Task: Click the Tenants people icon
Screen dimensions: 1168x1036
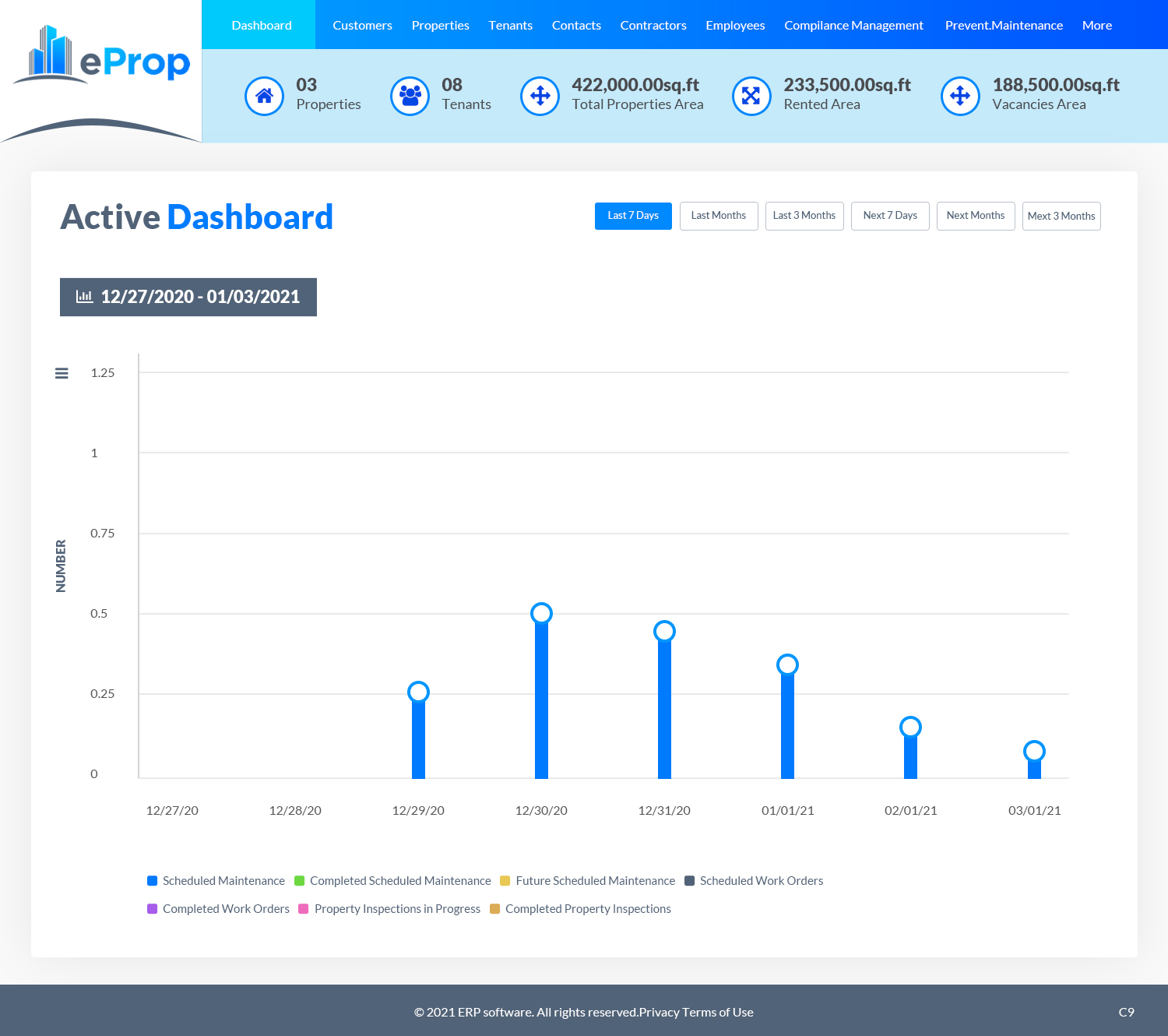Action: (x=410, y=96)
